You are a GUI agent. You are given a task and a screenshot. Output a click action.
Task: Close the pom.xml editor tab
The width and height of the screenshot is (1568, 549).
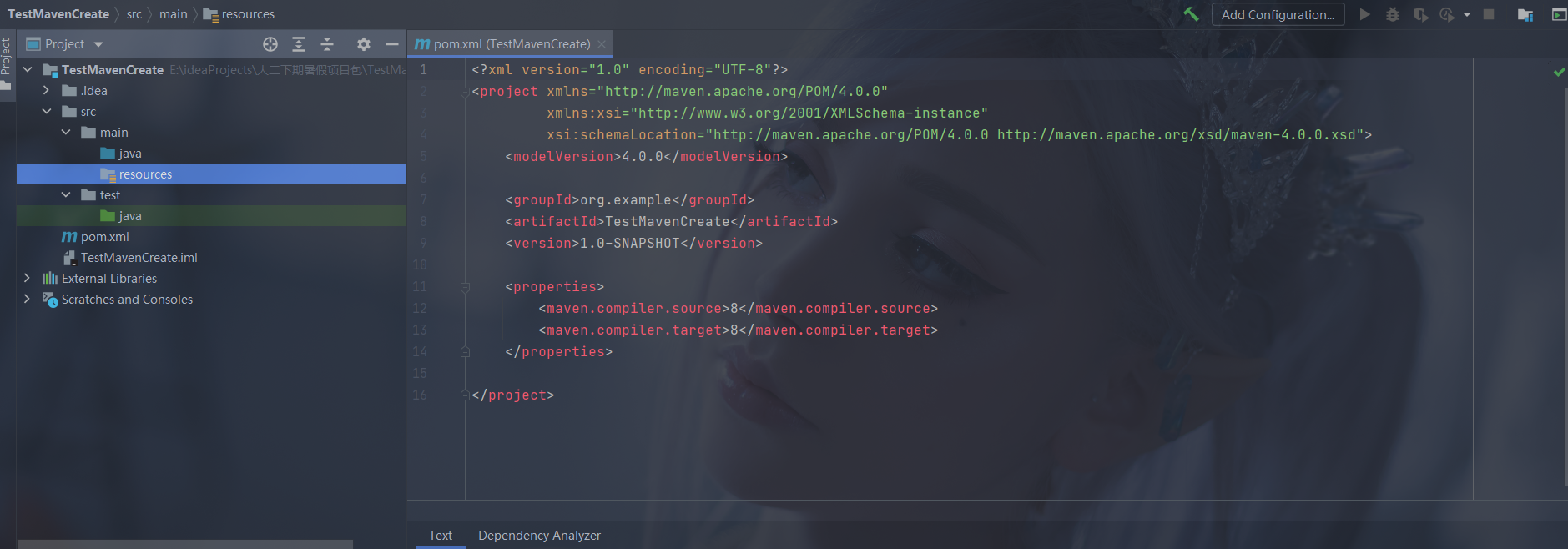(x=602, y=44)
